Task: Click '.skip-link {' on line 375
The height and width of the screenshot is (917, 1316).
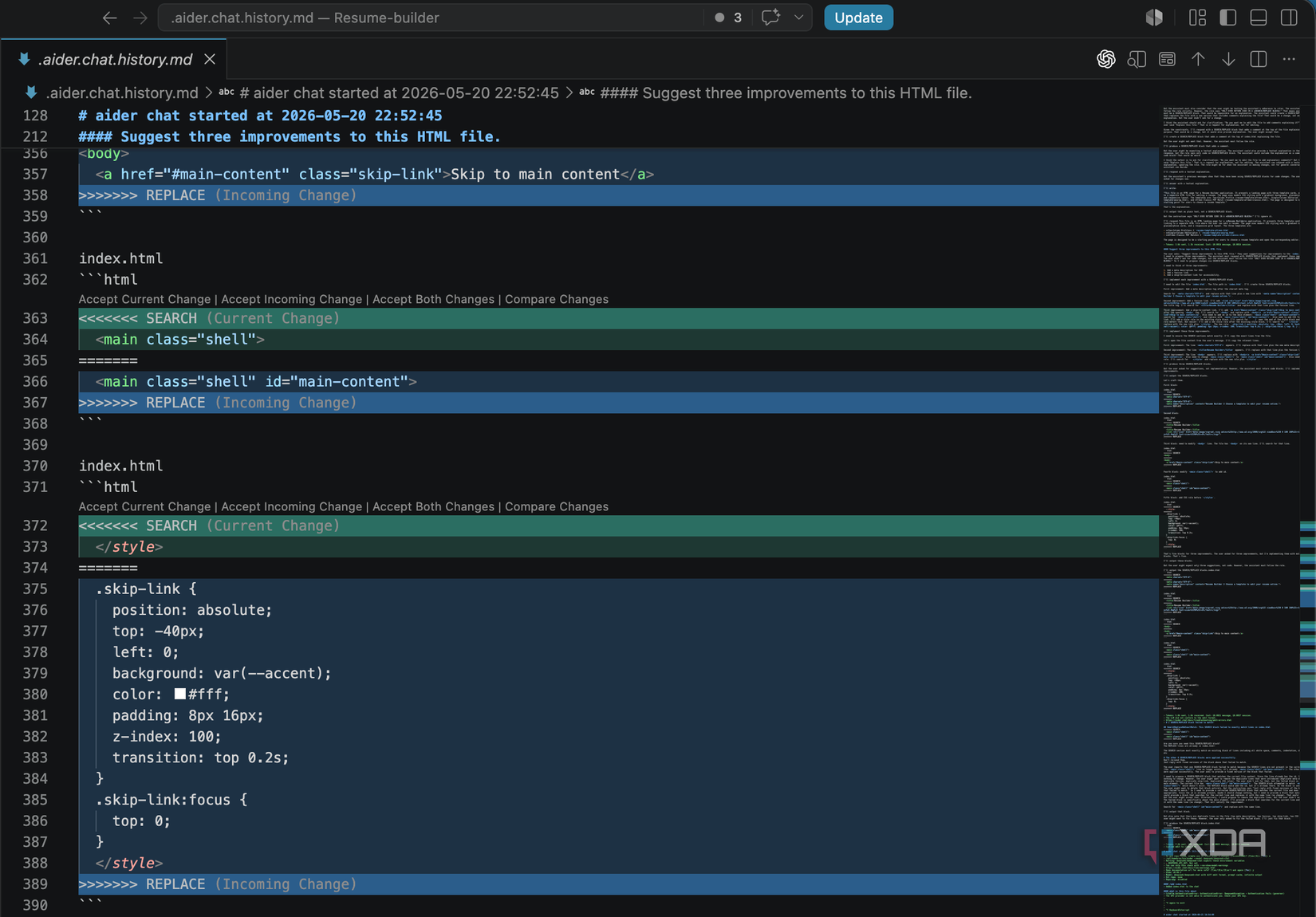Action: (146, 588)
